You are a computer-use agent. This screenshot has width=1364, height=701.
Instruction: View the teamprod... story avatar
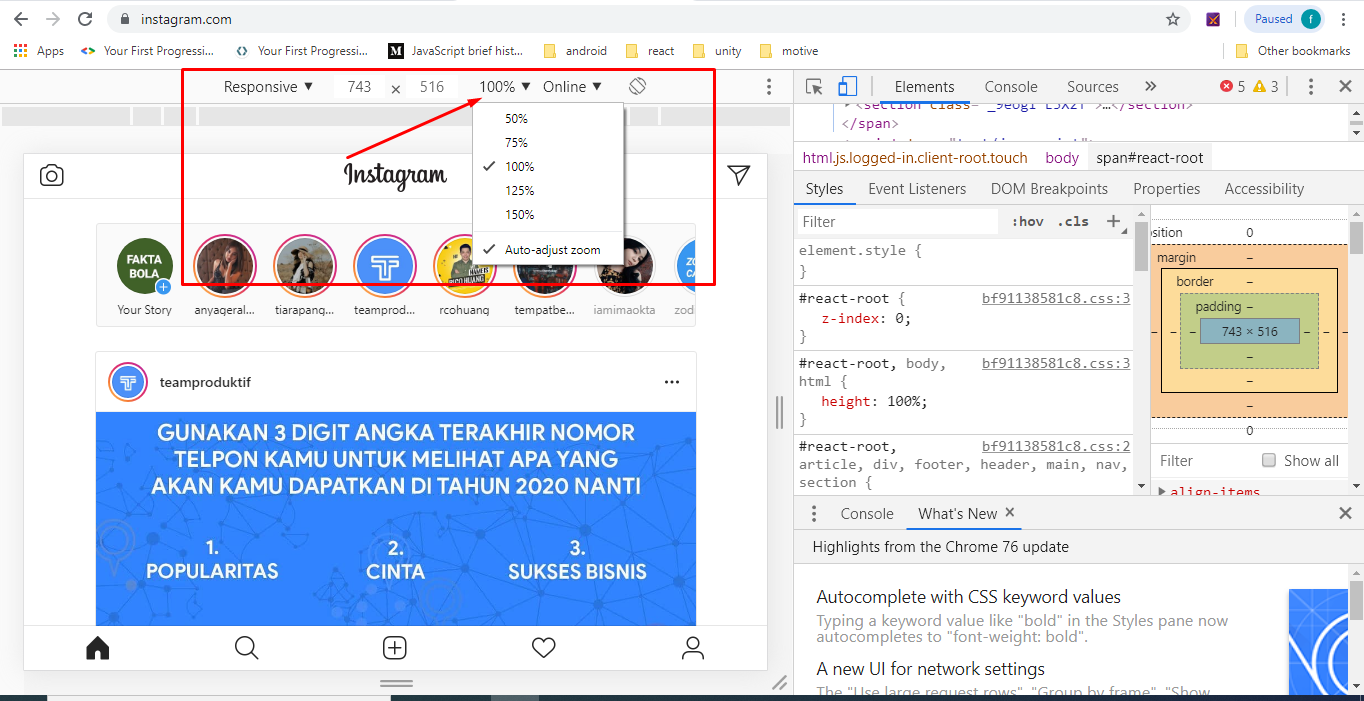(385, 266)
